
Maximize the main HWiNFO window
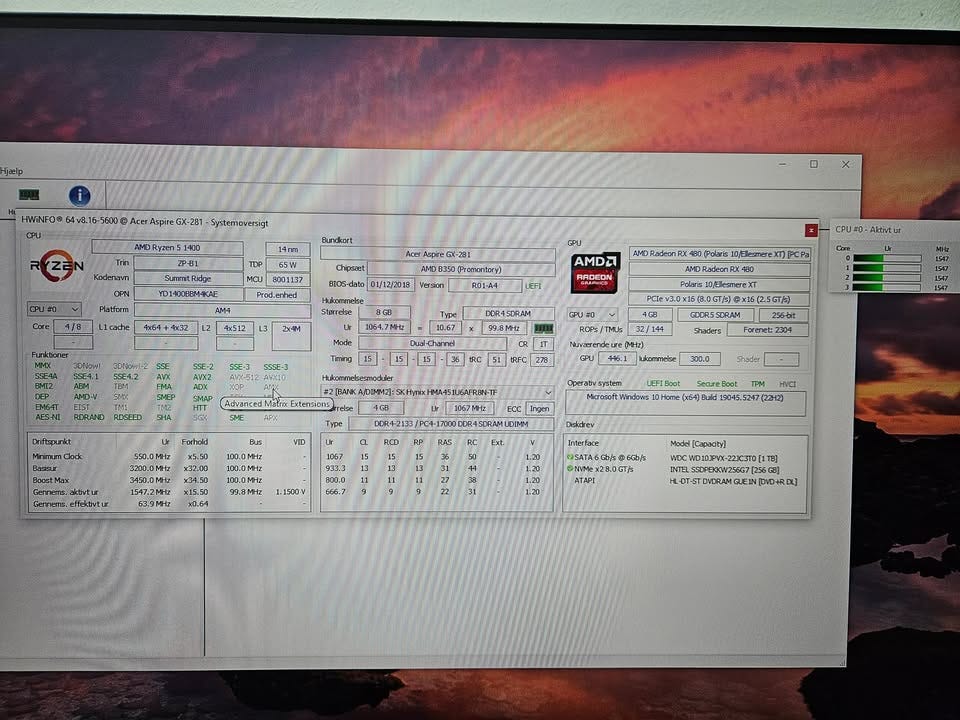(x=813, y=164)
